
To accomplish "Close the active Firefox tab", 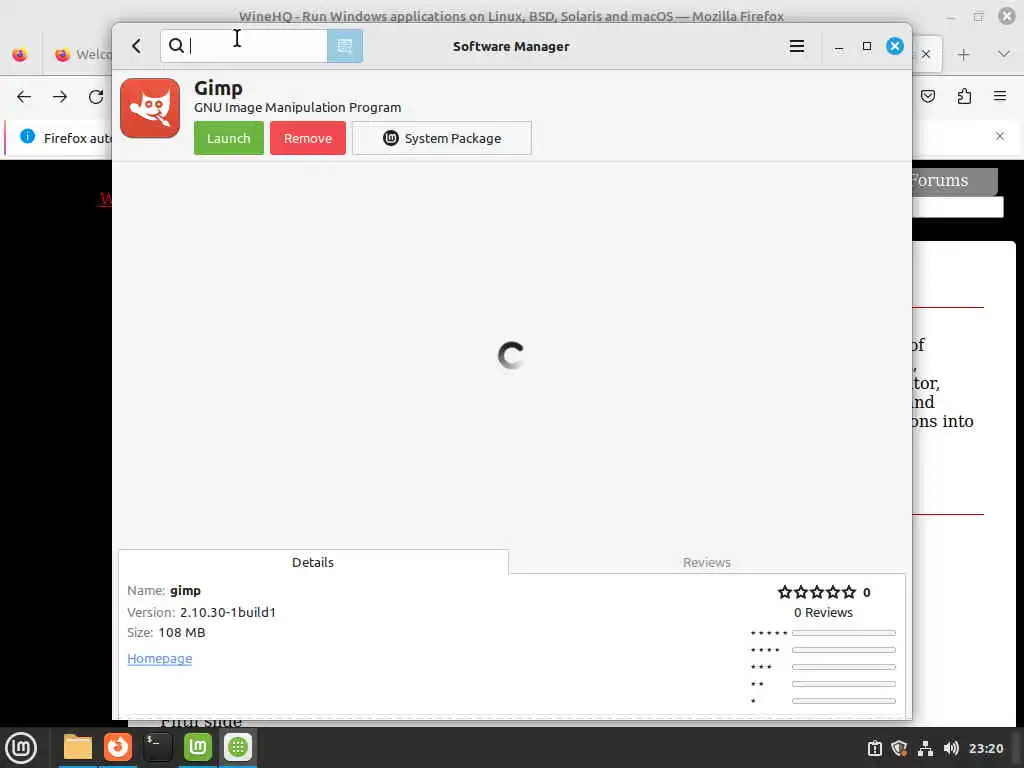I will 925,54.
